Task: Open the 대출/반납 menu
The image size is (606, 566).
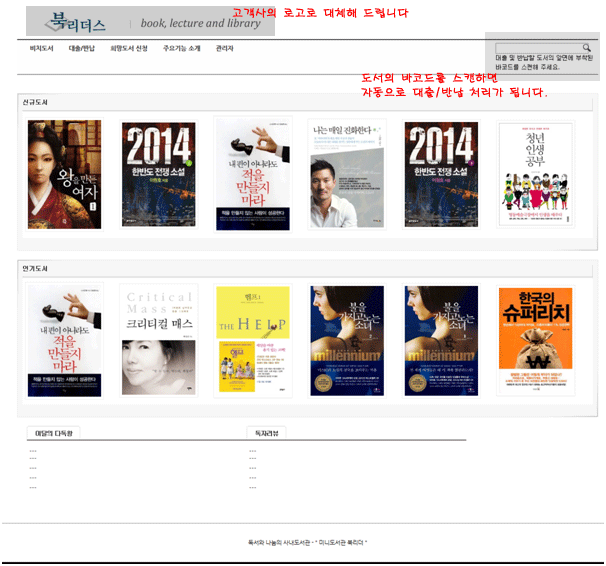Action: [x=82, y=48]
